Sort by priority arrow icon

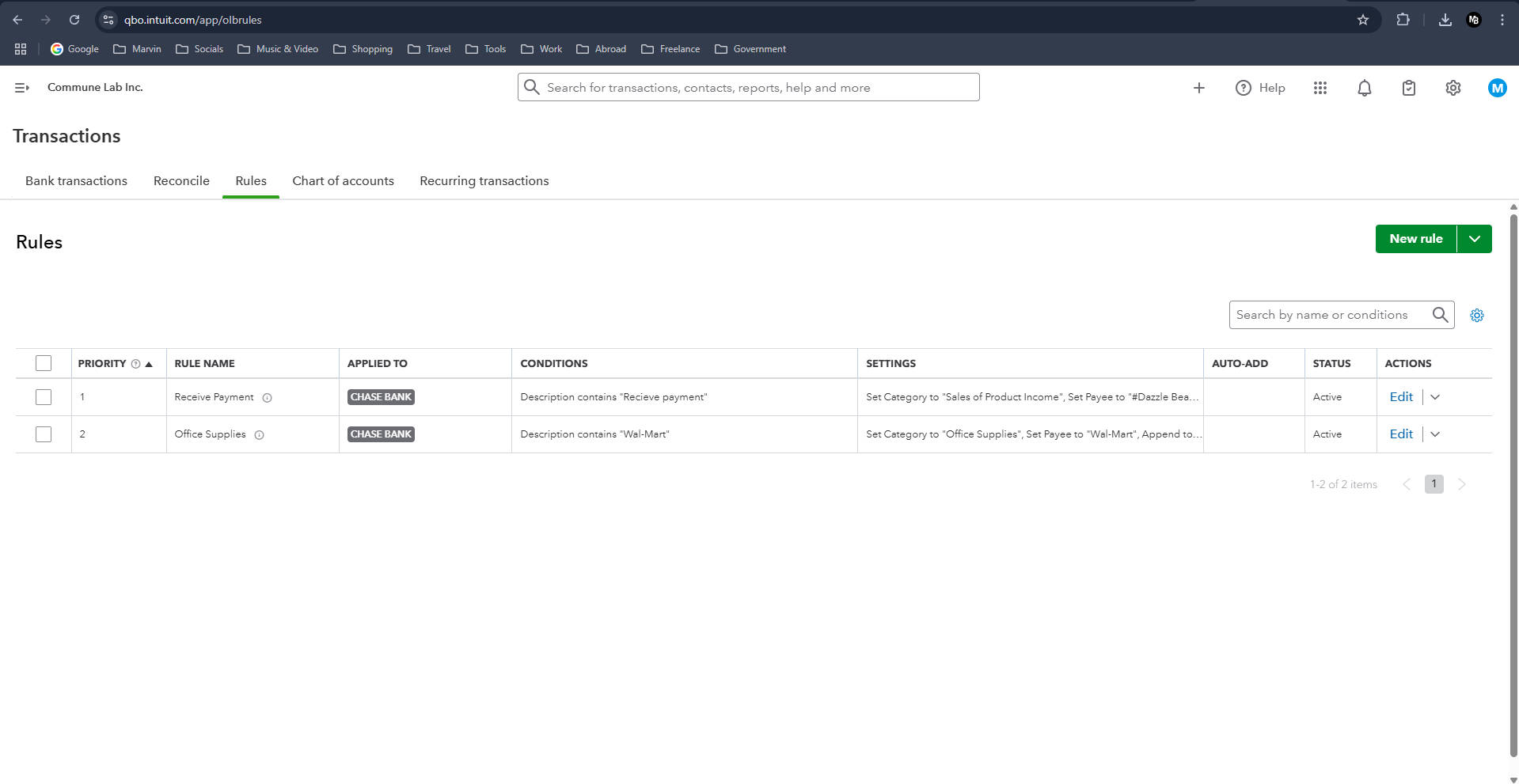[x=149, y=364]
